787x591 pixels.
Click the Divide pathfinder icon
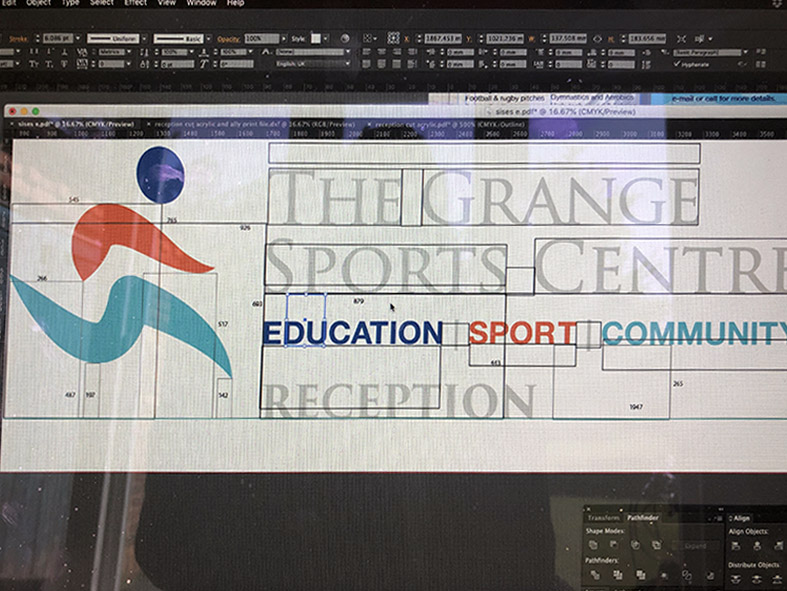click(x=595, y=575)
